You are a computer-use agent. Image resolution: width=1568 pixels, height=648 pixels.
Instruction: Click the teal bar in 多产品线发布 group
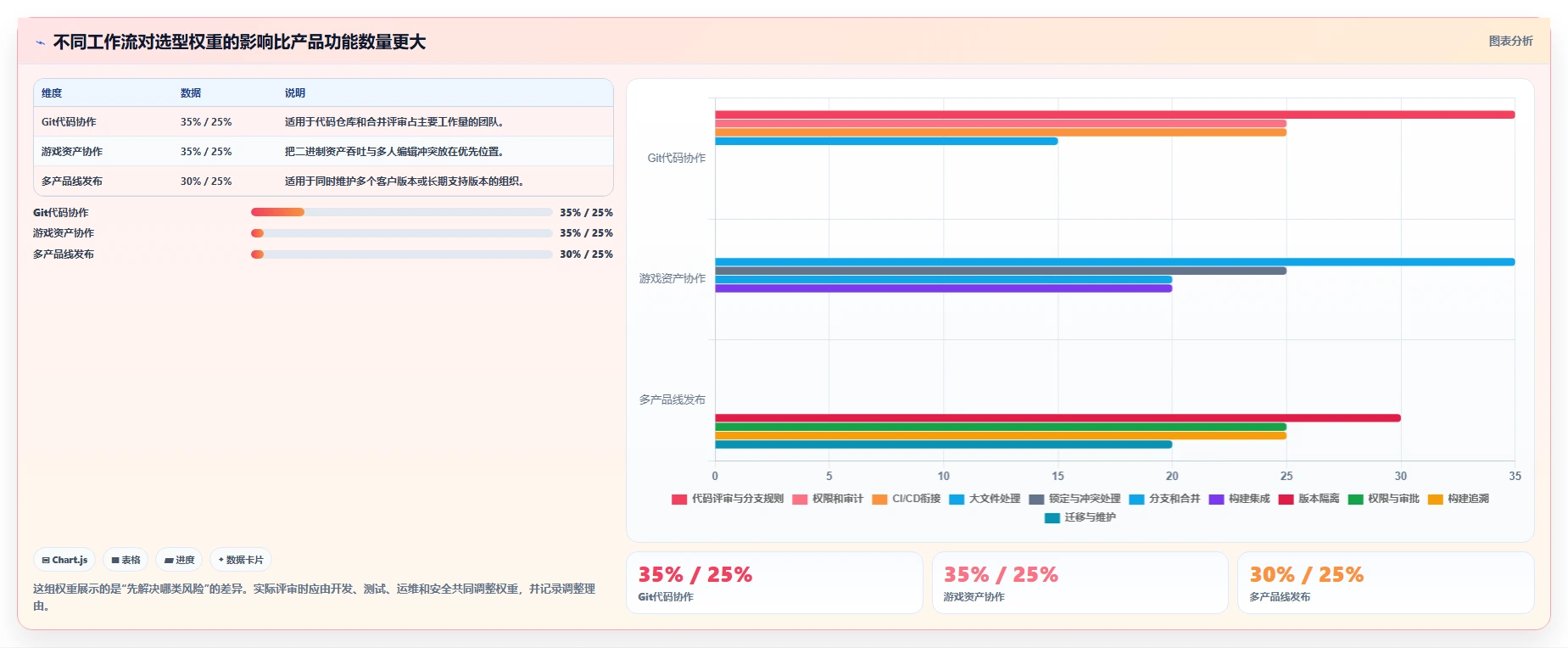(x=943, y=444)
